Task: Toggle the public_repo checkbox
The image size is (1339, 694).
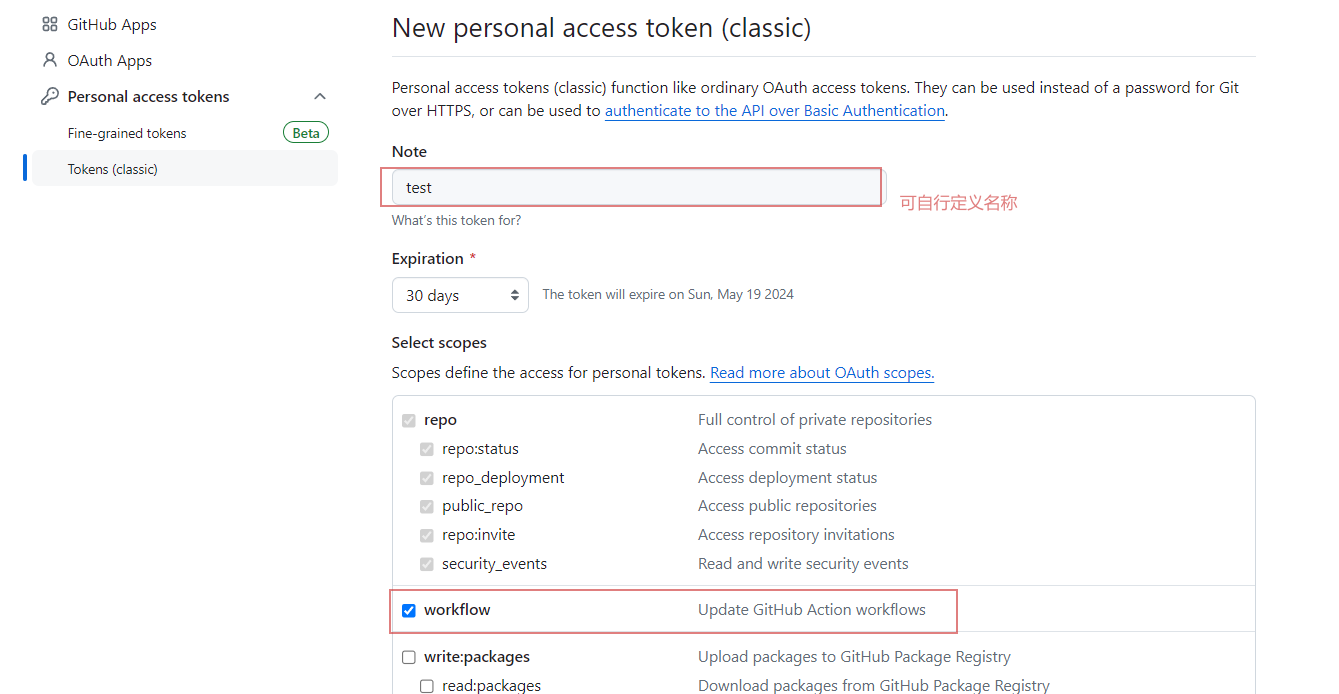Action: [x=427, y=506]
